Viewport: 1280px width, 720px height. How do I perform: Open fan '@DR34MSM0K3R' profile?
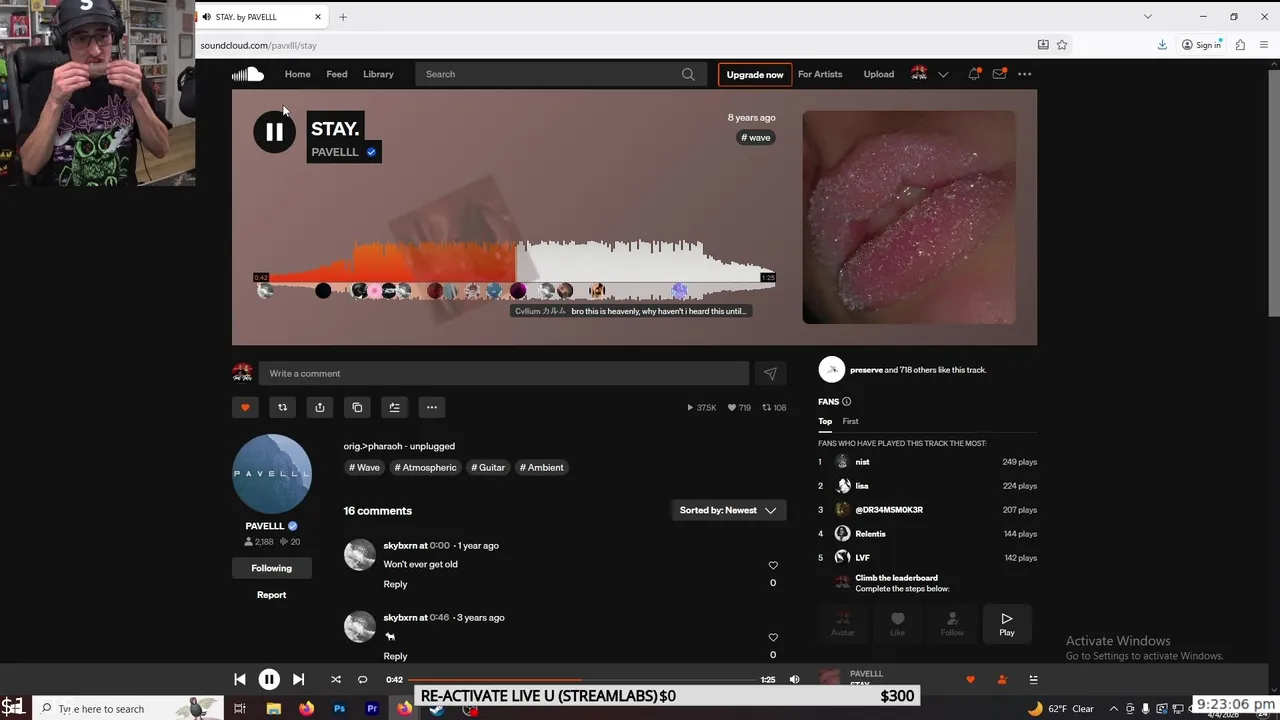click(x=889, y=510)
